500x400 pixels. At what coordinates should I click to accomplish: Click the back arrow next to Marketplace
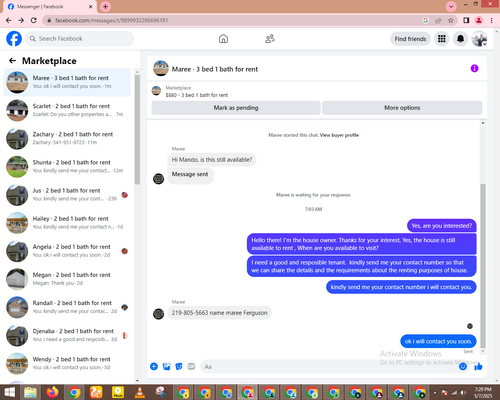12,61
